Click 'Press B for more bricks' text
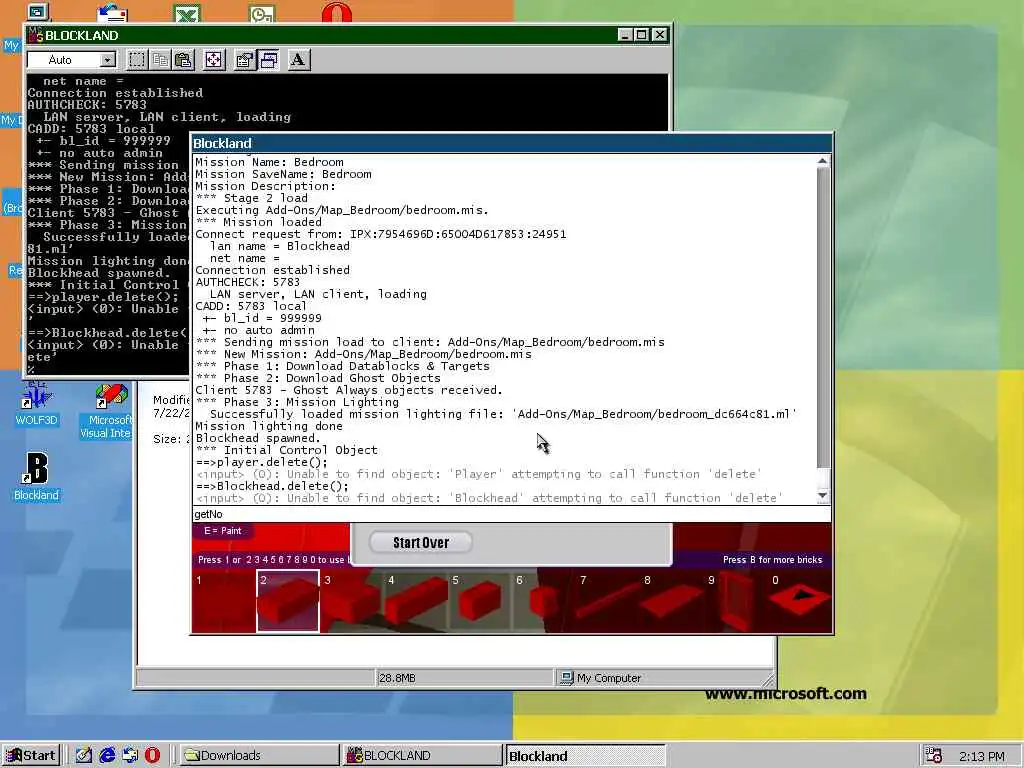The image size is (1024, 768). click(x=772, y=560)
